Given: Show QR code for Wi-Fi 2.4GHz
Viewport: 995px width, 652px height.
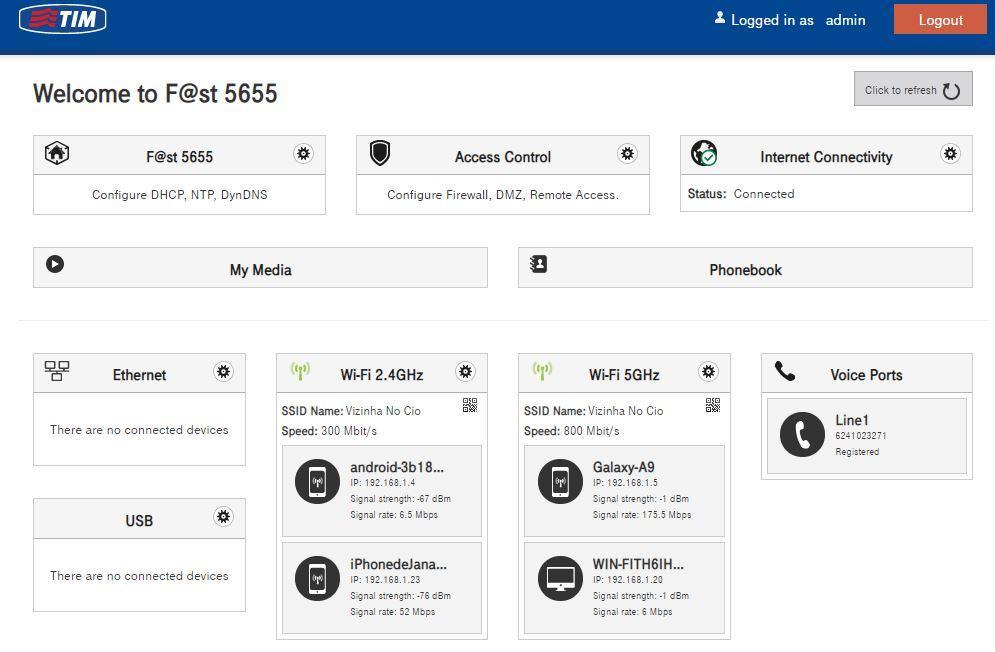Looking at the screenshot, I should pos(470,405).
